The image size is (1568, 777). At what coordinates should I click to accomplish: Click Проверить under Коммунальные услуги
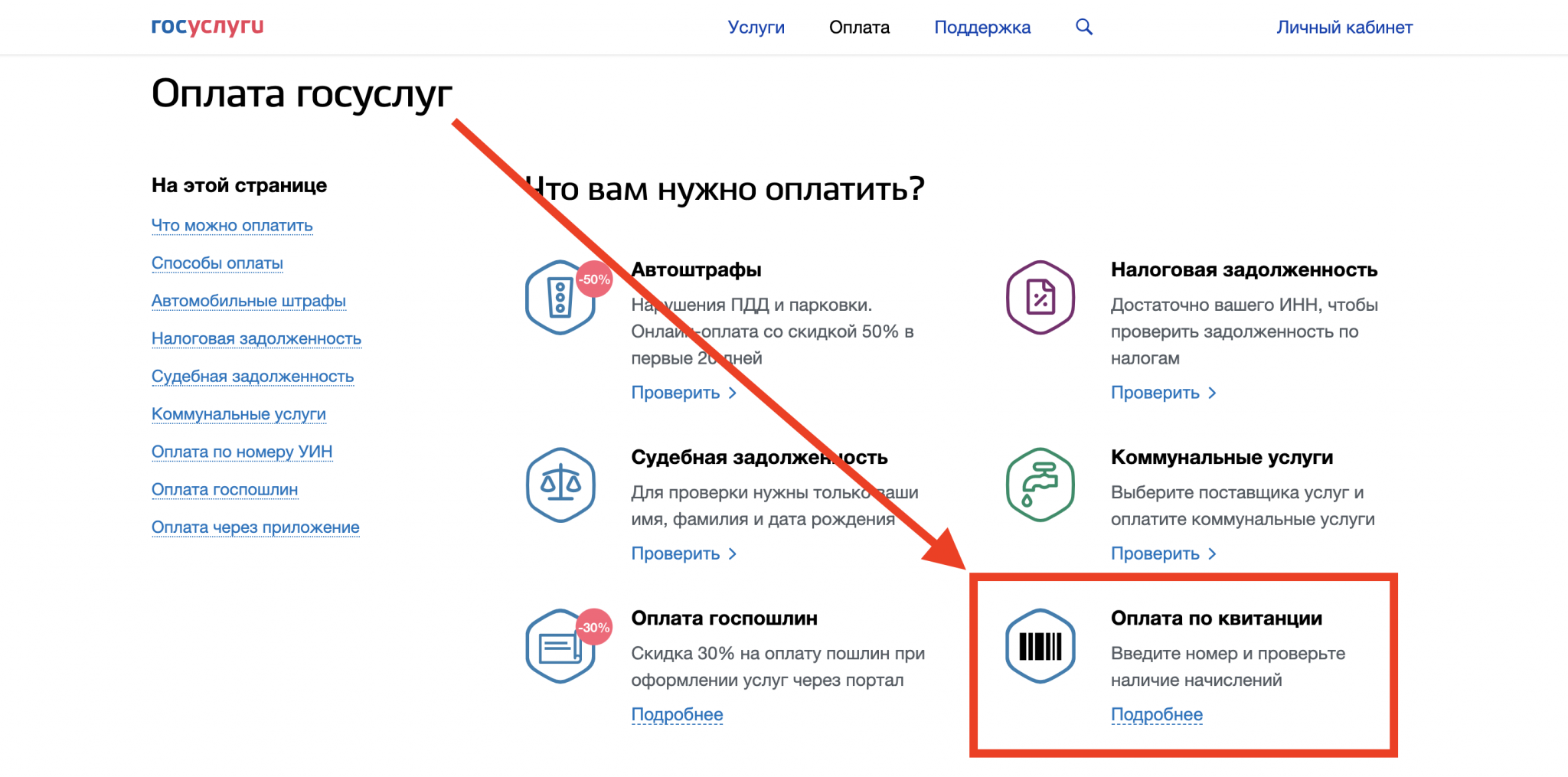click(1164, 553)
